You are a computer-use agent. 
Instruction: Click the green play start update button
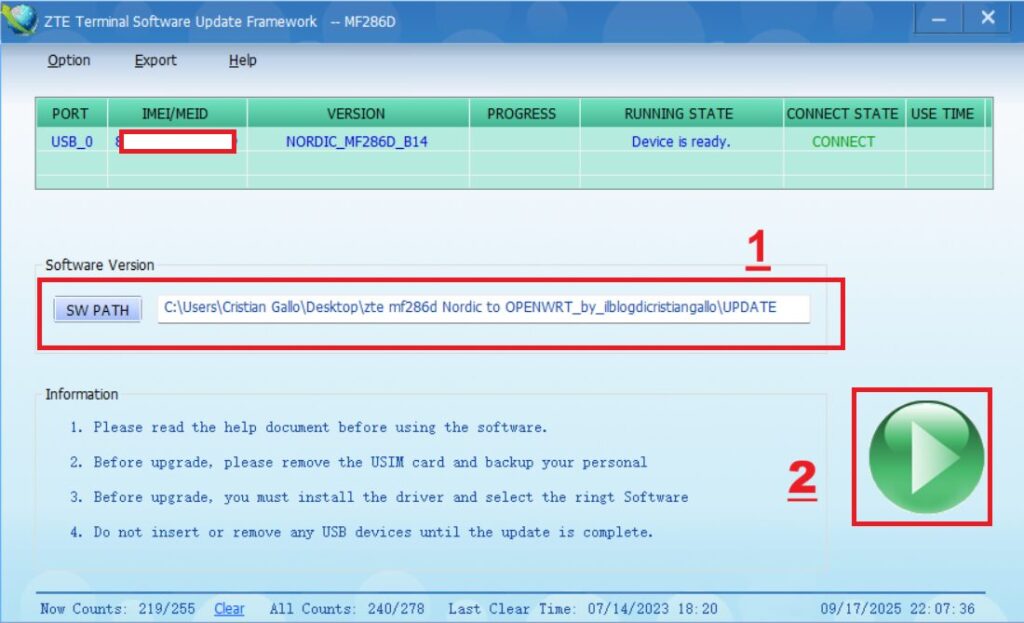[926, 457]
